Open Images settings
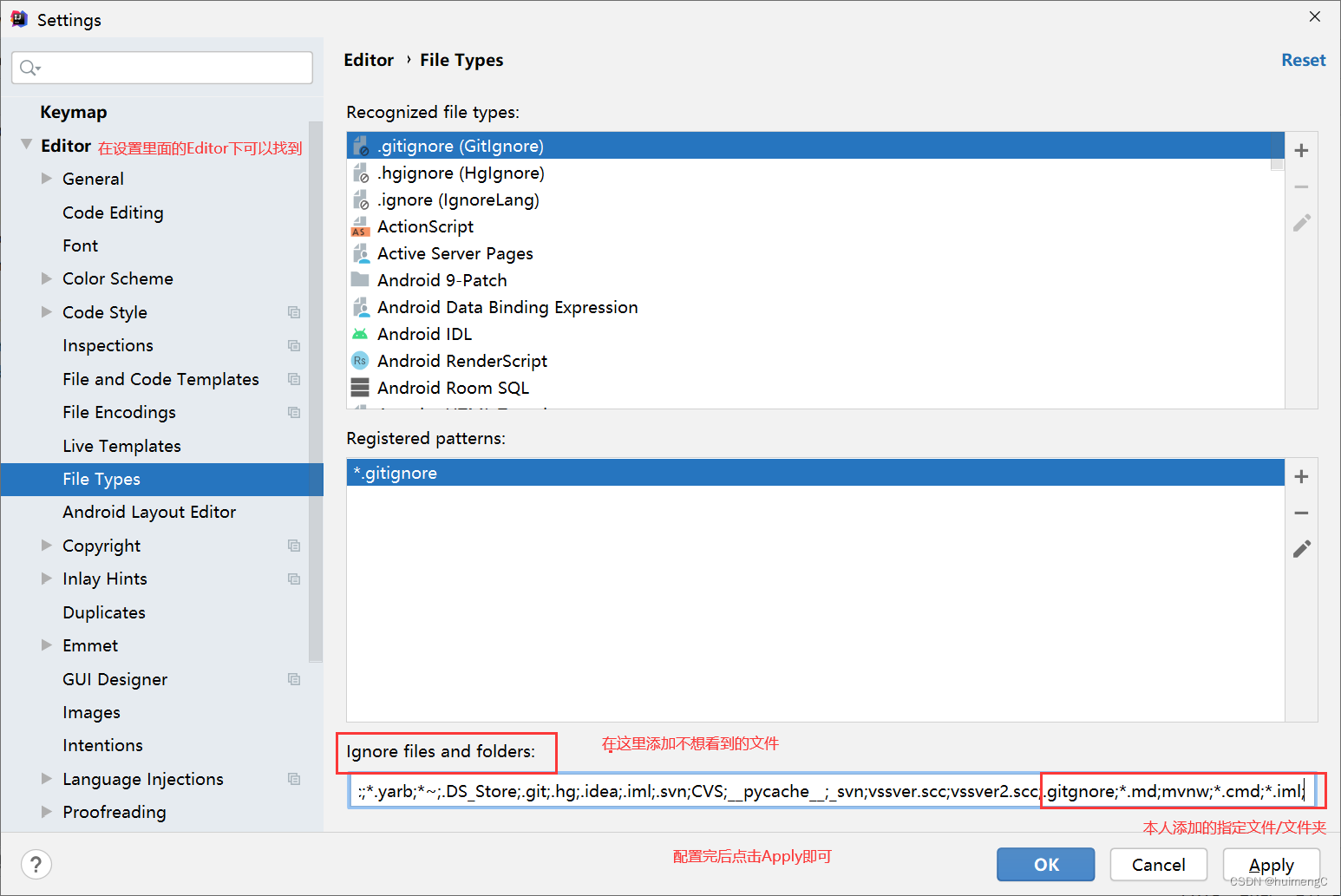Screen dimensions: 1341x896 point(91,712)
